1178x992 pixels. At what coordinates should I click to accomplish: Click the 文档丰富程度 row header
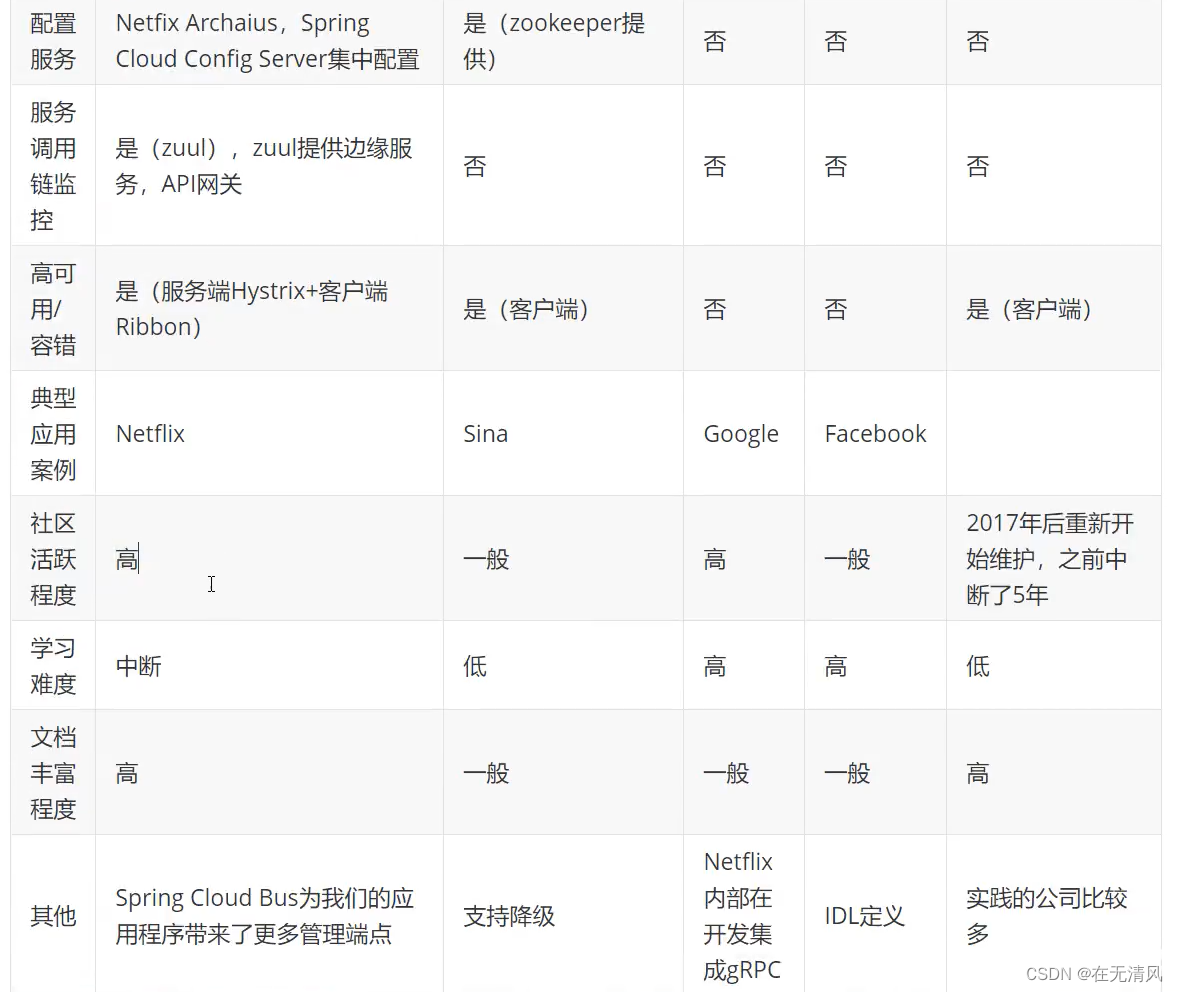pyautogui.click(x=52, y=772)
